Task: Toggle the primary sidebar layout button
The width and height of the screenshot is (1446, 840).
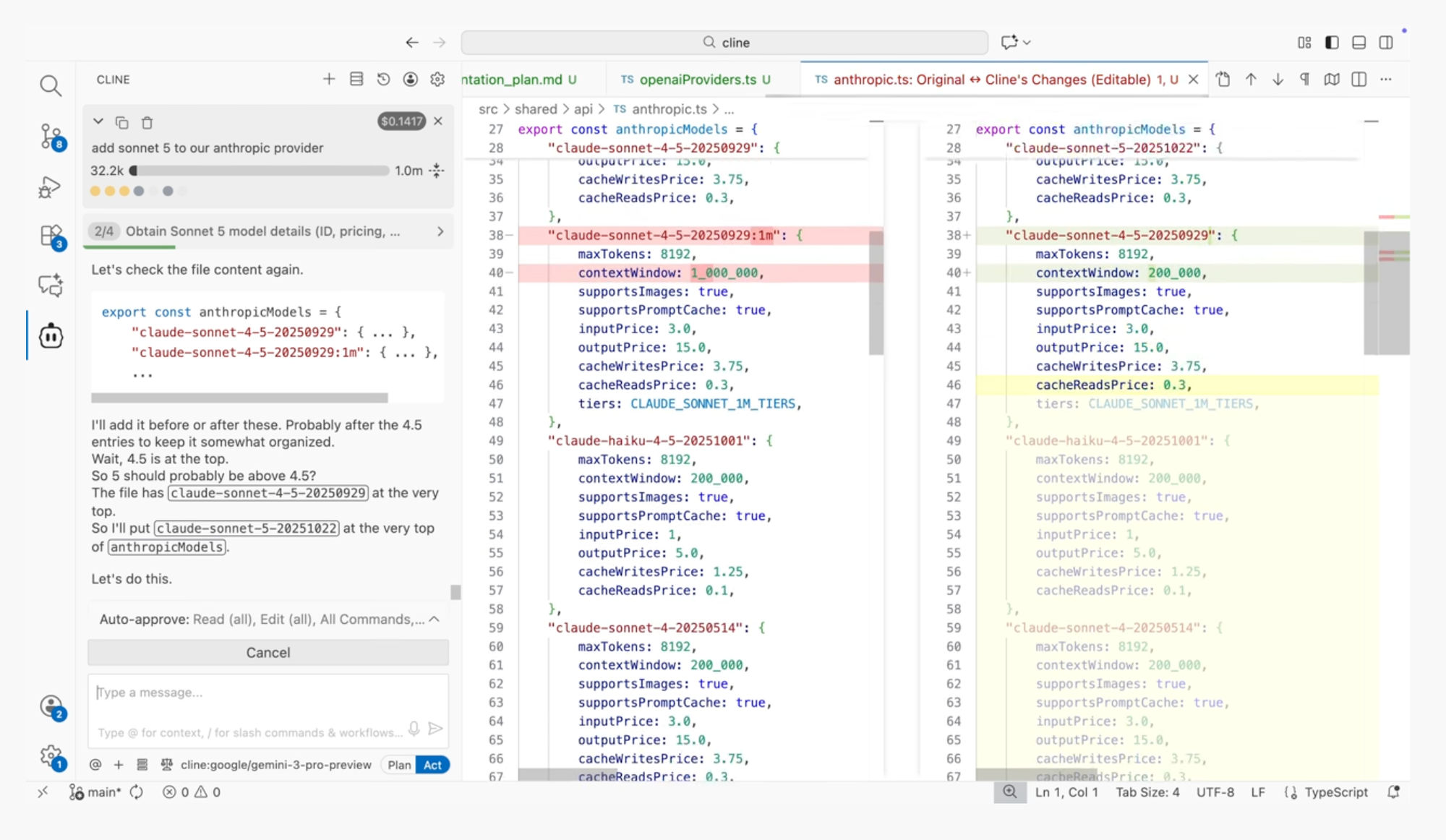Action: (x=1332, y=43)
